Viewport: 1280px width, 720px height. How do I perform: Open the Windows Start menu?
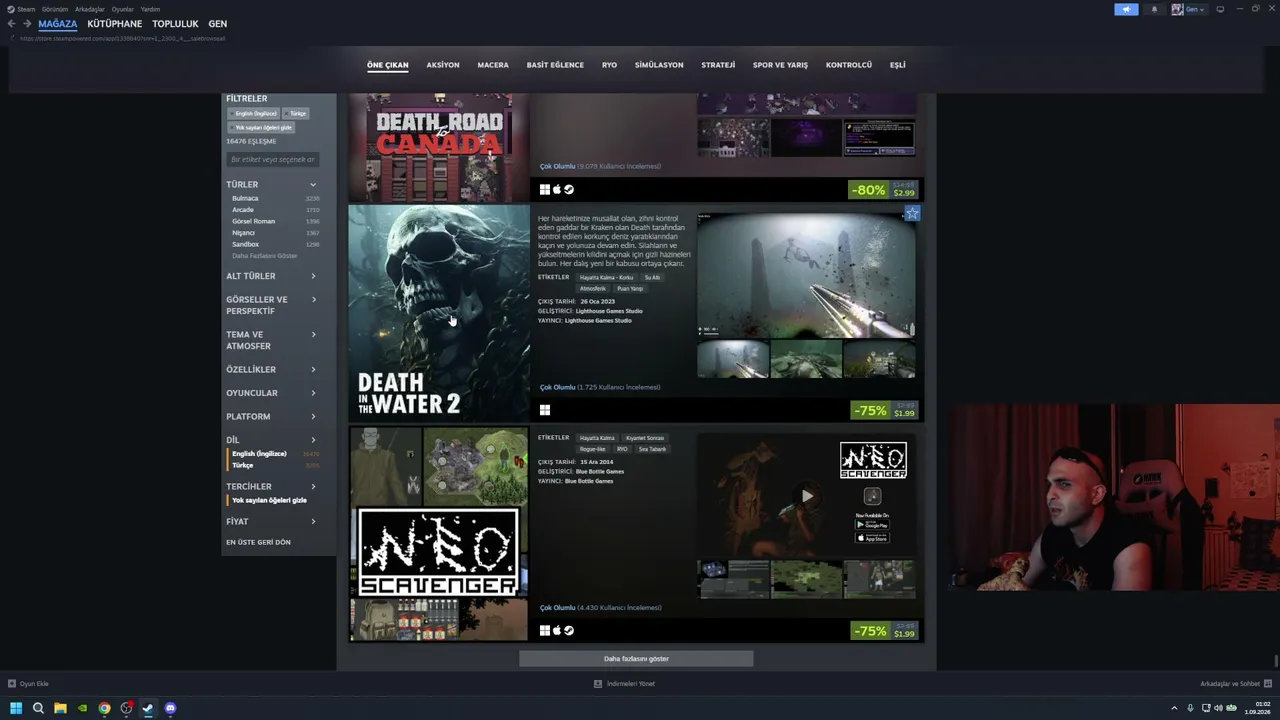(x=16, y=708)
